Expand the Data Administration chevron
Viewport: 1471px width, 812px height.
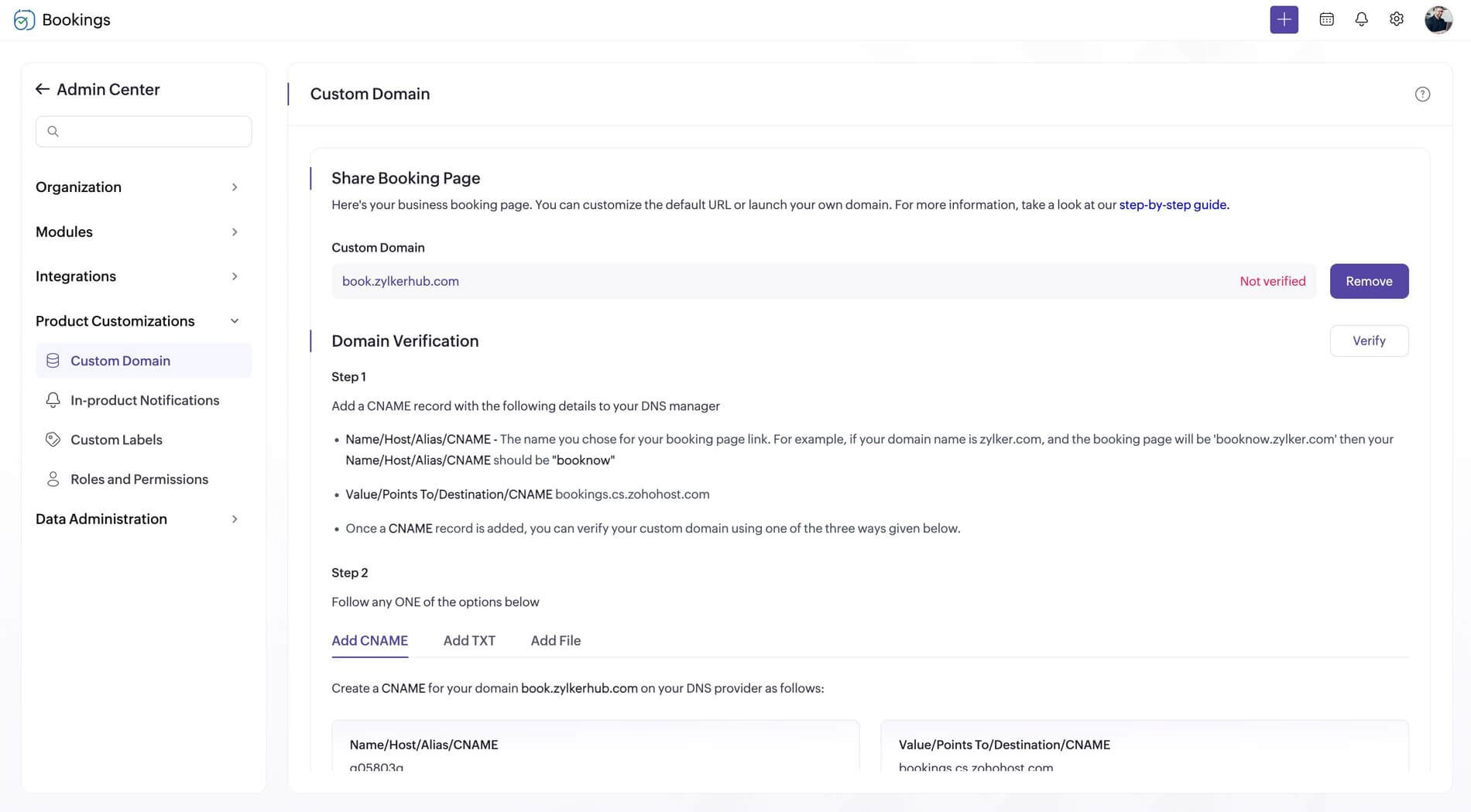(235, 519)
